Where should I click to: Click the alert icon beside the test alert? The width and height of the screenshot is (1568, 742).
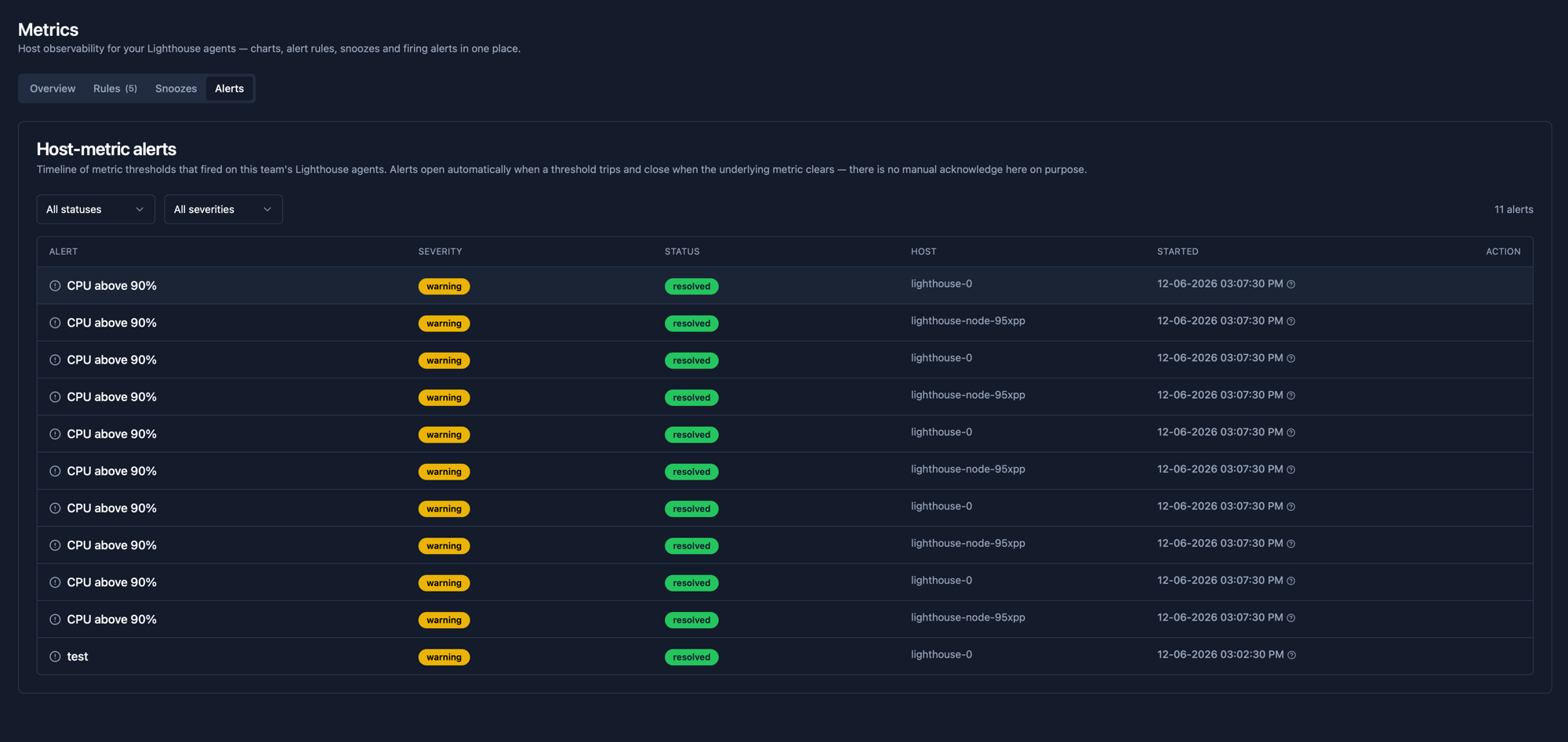pyautogui.click(x=55, y=657)
